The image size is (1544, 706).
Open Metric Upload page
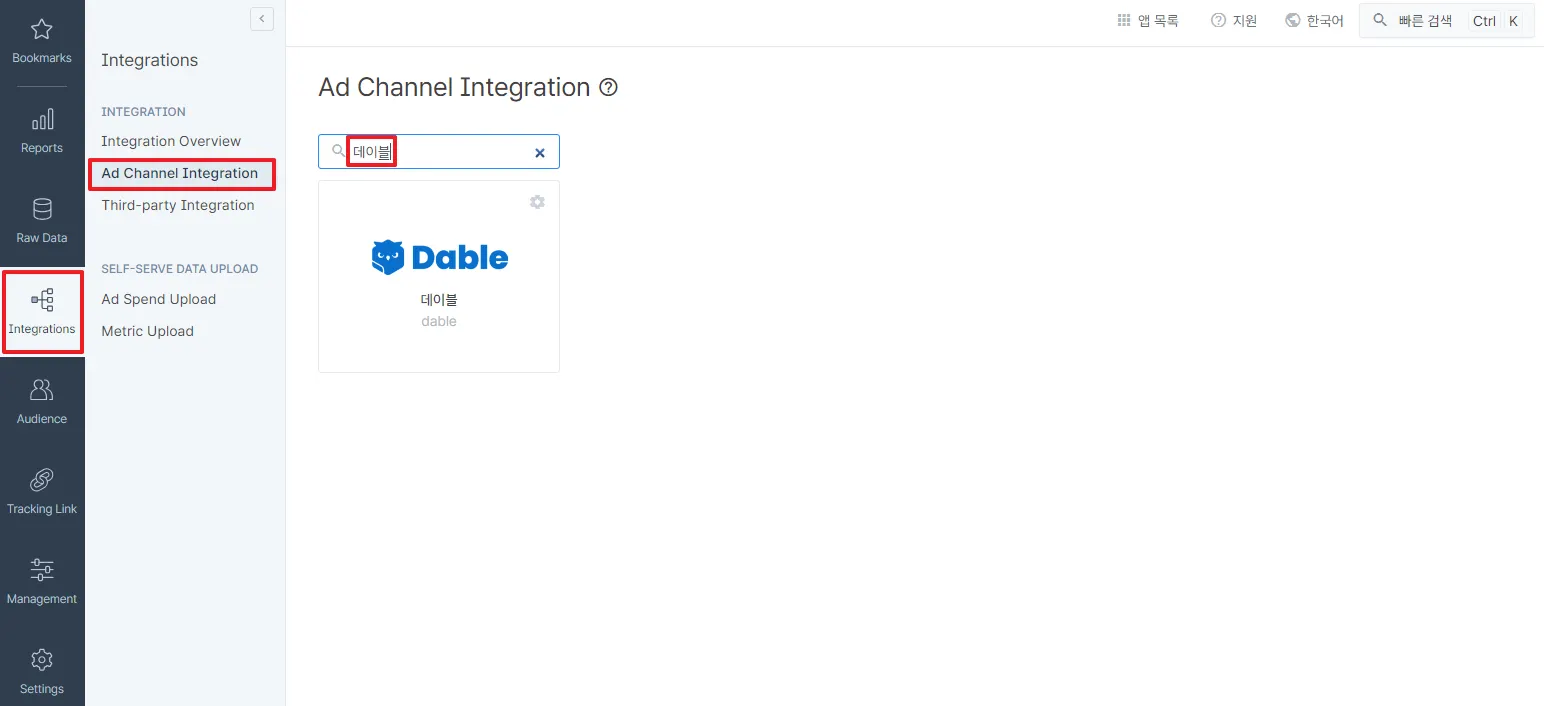pos(148,331)
